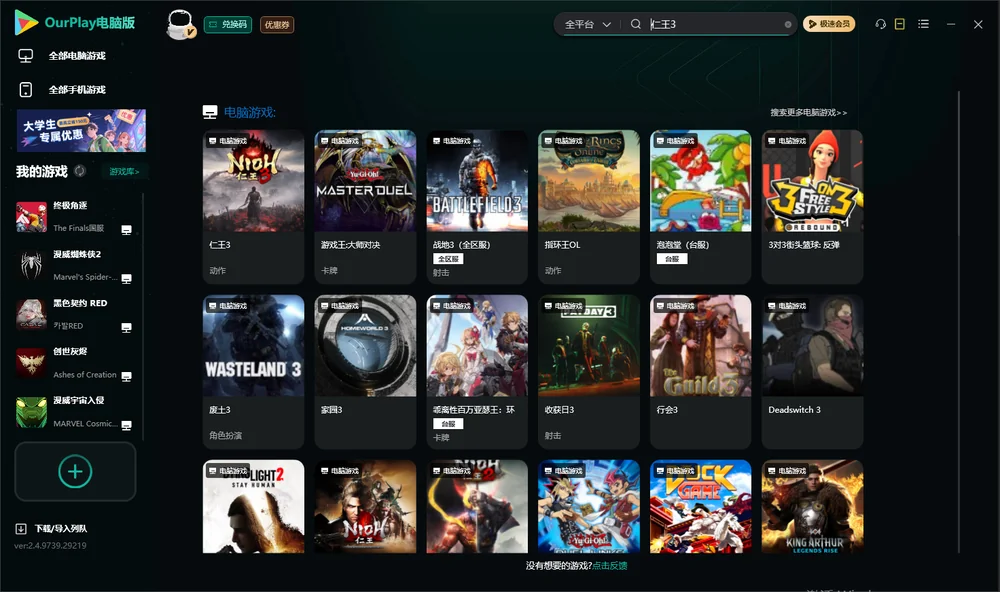The width and height of the screenshot is (1000, 592).
Task: Open the user avatar profile
Action: click(x=180, y=25)
